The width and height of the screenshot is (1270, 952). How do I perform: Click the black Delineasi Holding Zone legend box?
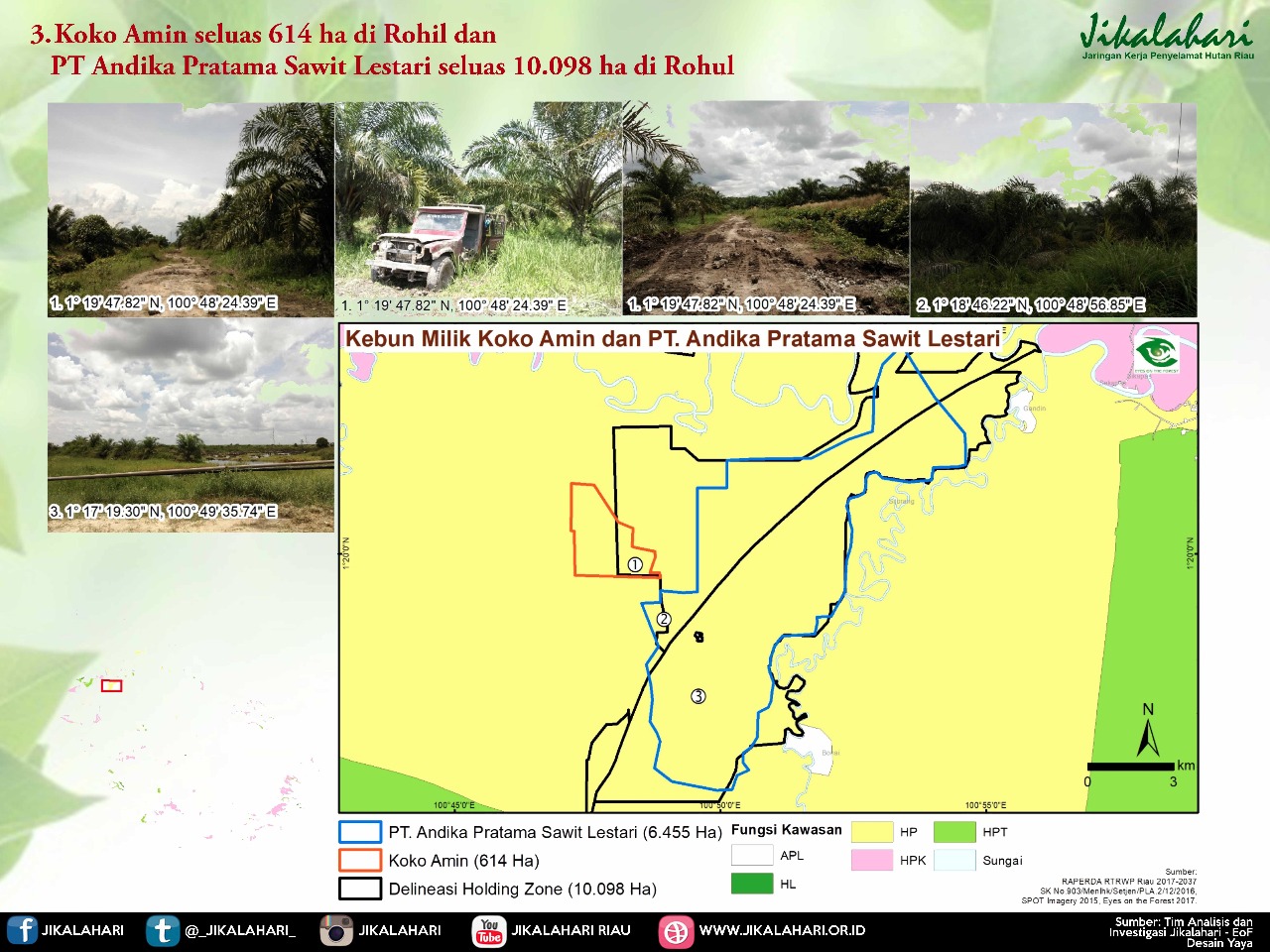click(x=360, y=889)
